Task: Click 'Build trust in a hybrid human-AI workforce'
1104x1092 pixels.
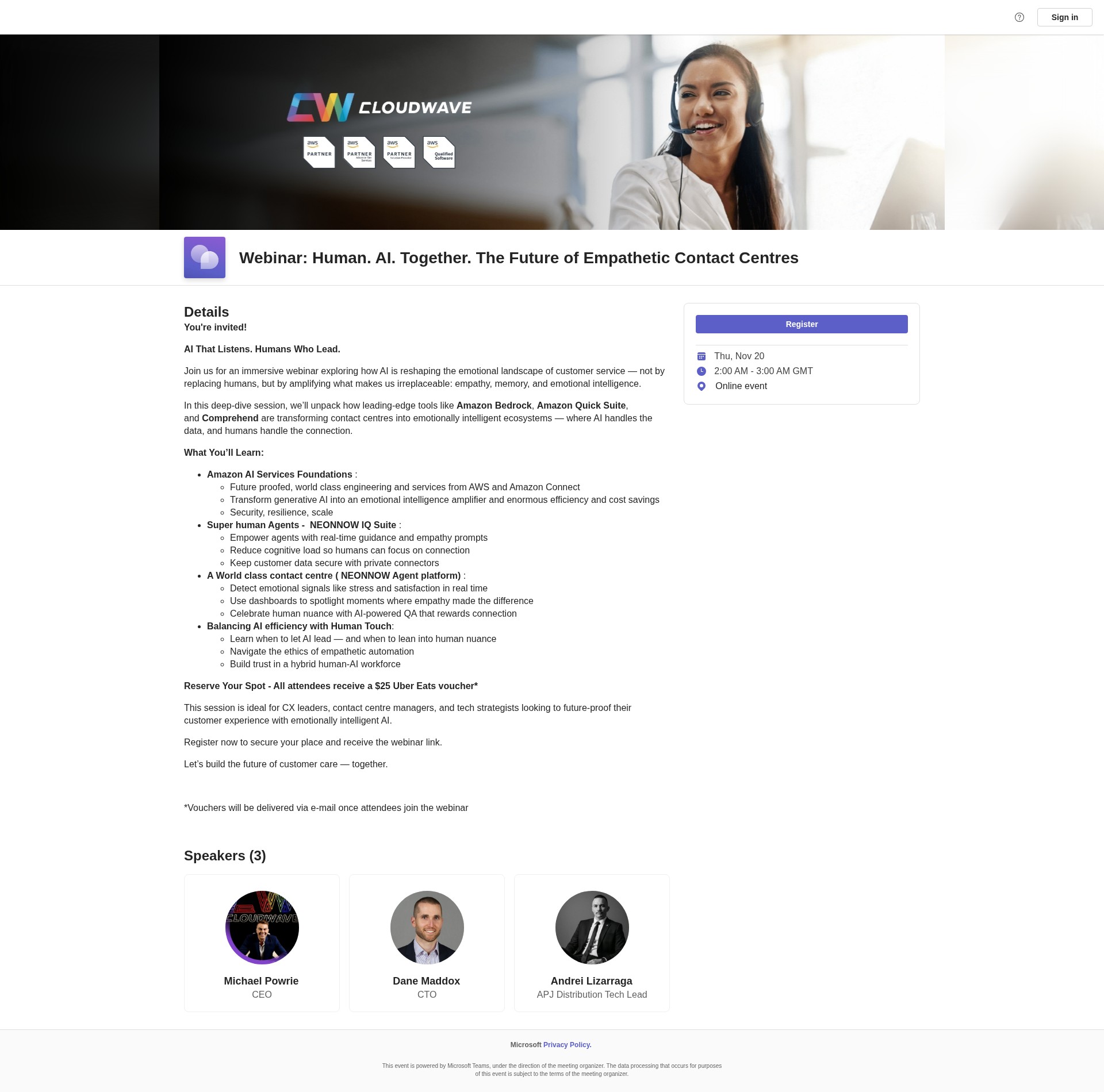Action: click(x=315, y=664)
